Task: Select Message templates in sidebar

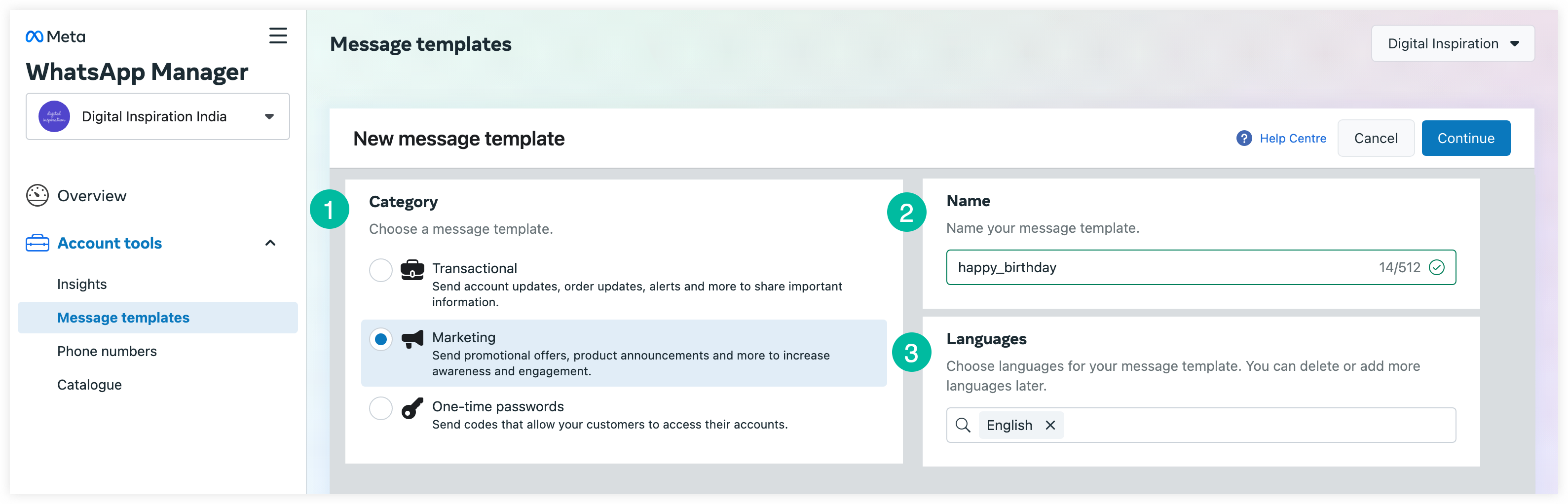Action: click(x=158, y=318)
